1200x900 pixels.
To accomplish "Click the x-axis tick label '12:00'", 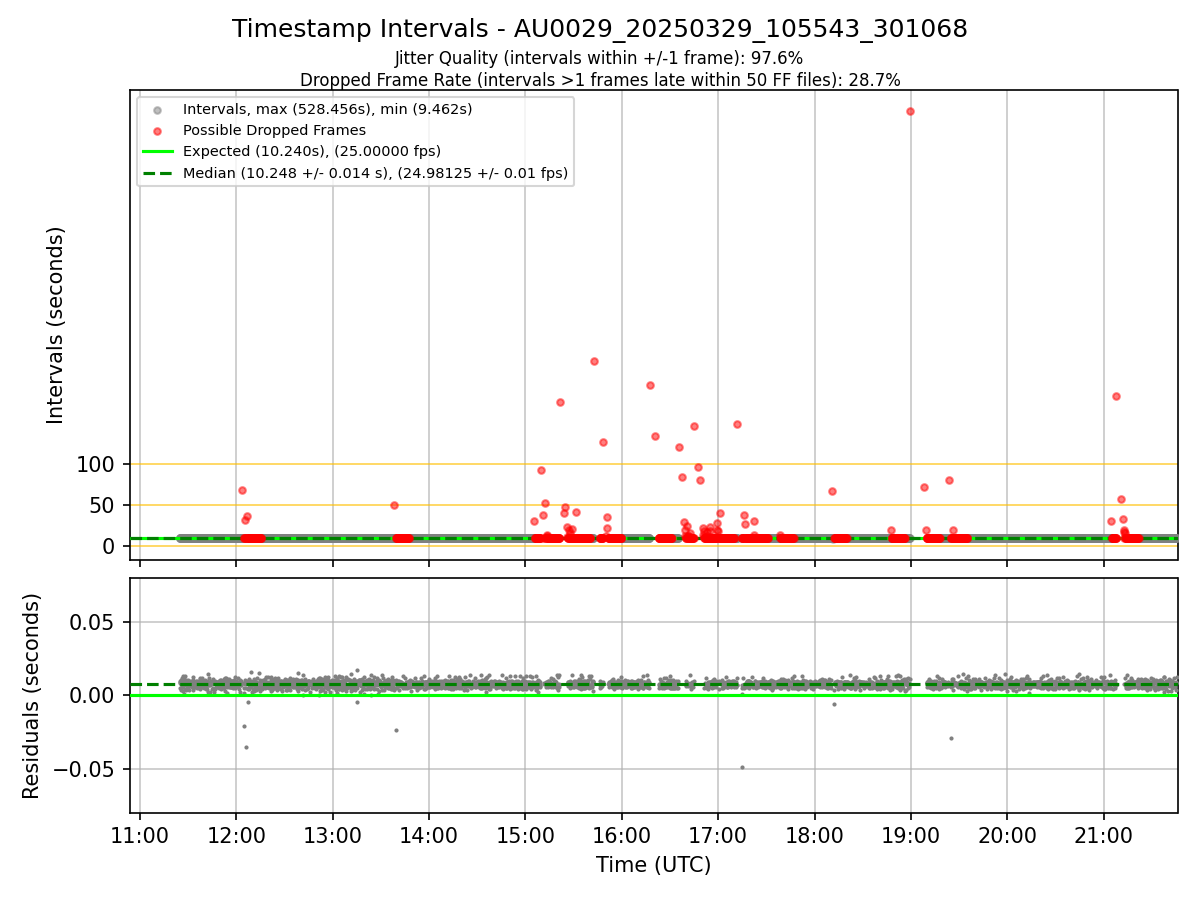I will click(x=236, y=834).
